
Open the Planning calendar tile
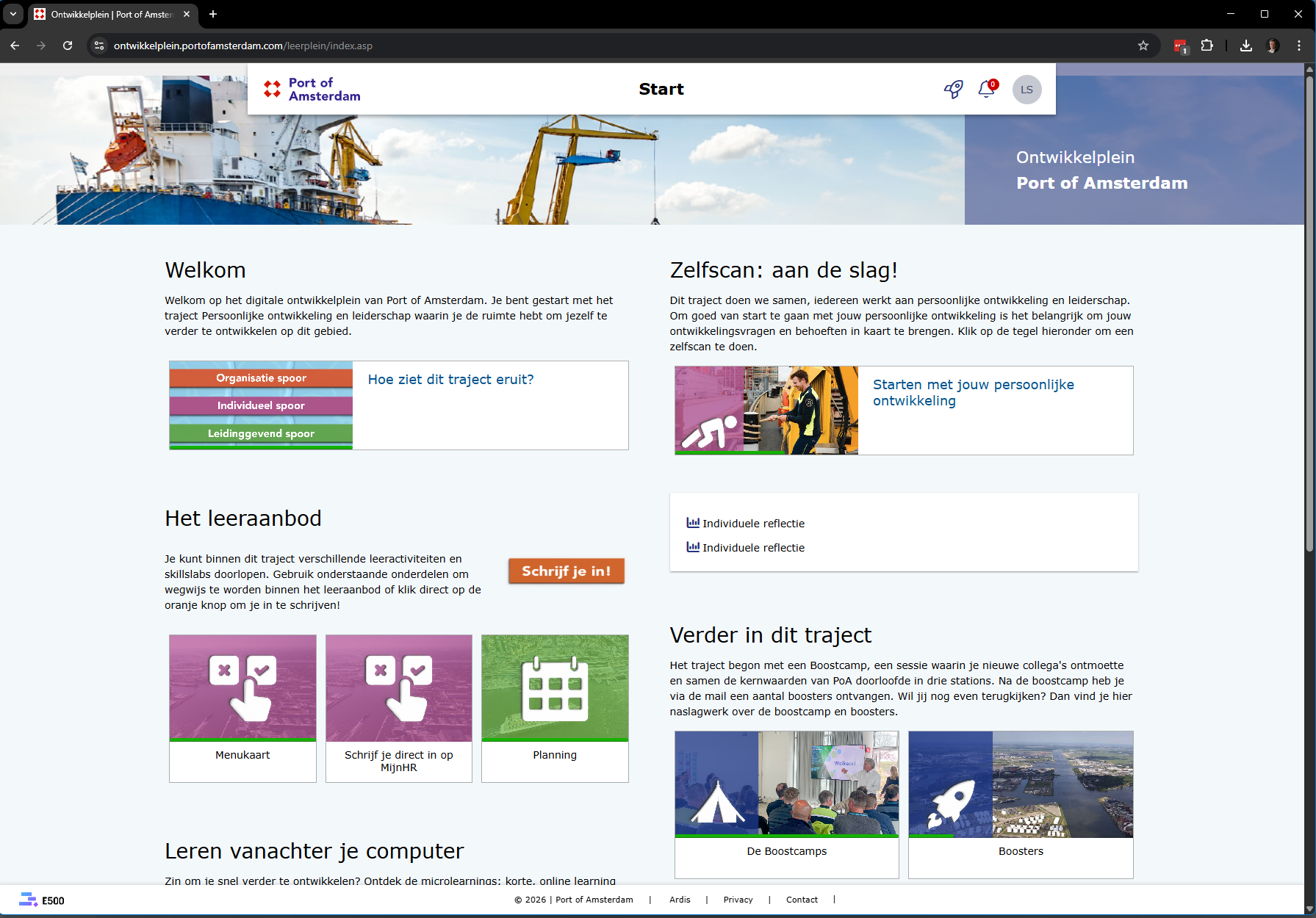(555, 708)
